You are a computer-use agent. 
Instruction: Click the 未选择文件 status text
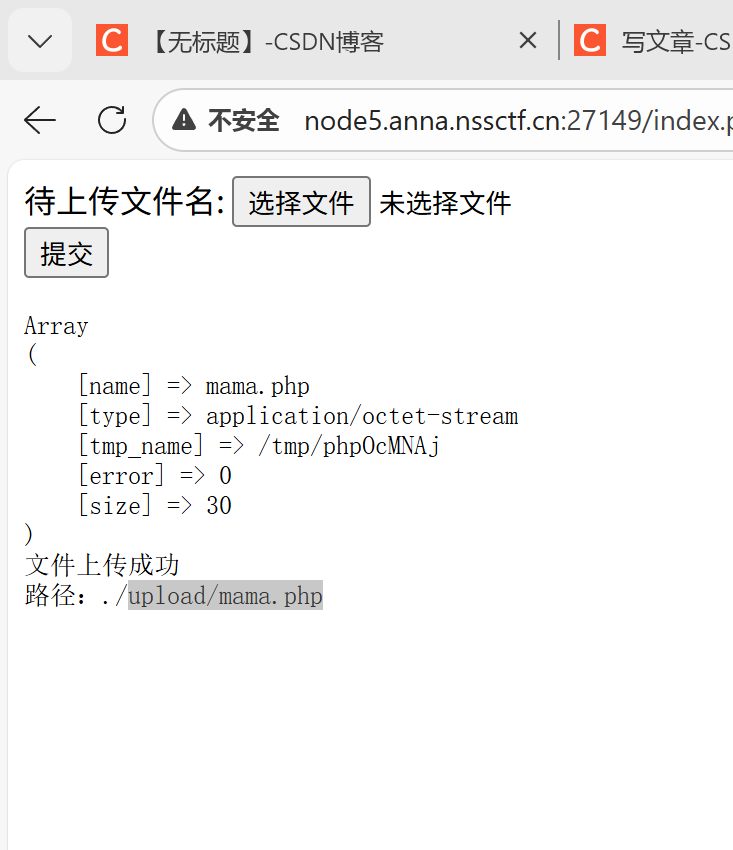point(445,203)
